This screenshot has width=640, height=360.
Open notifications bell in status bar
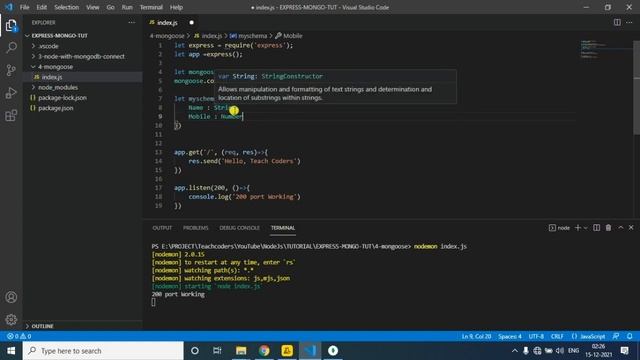pos(629,336)
